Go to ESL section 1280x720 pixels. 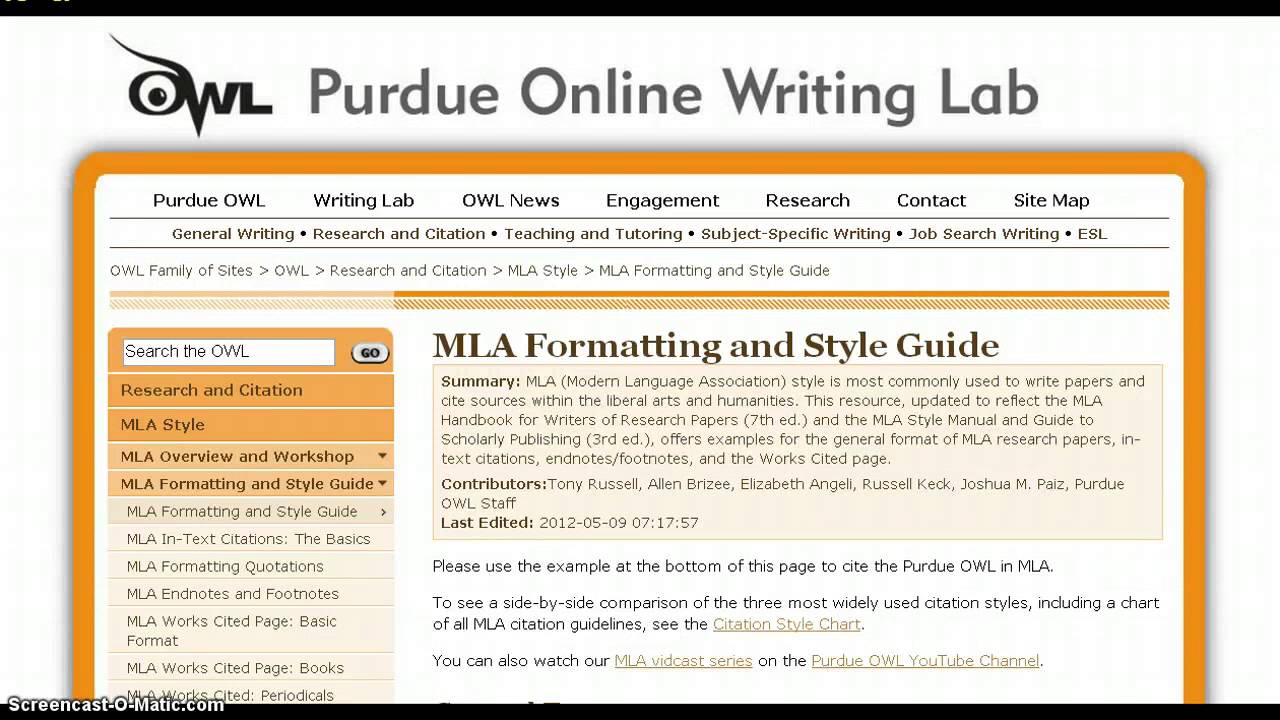pyautogui.click(x=1092, y=234)
